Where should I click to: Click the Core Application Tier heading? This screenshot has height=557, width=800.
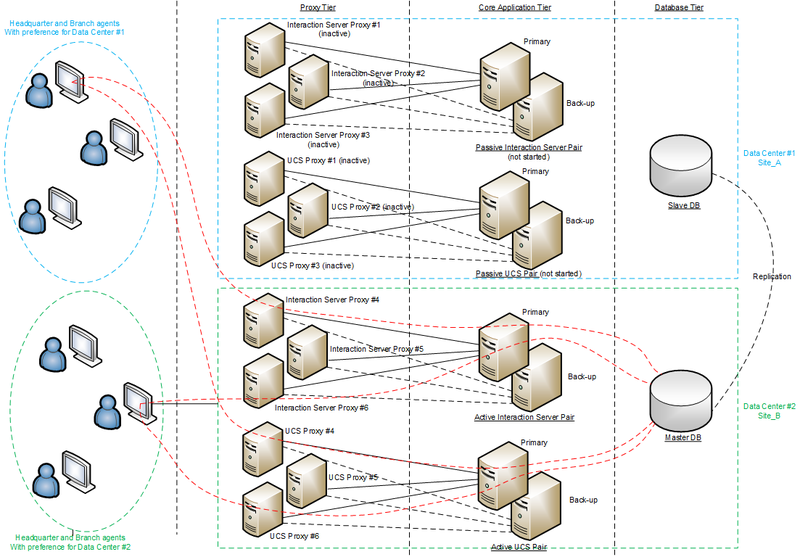[515, 7]
